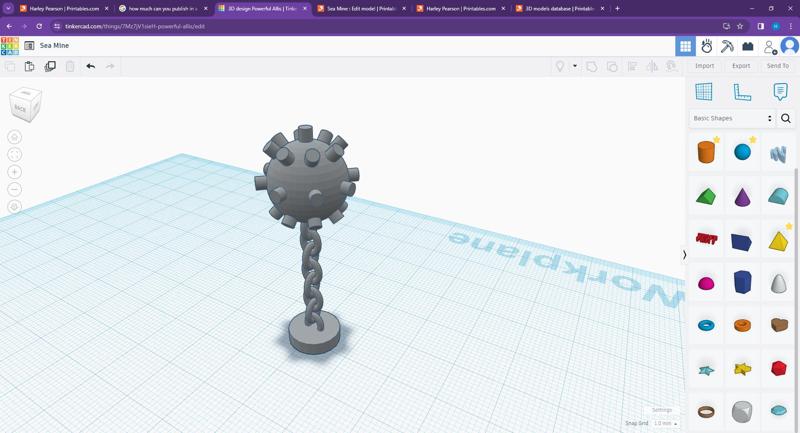Switch to the 3D models database tab
800x433 pixels.
(560, 9)
